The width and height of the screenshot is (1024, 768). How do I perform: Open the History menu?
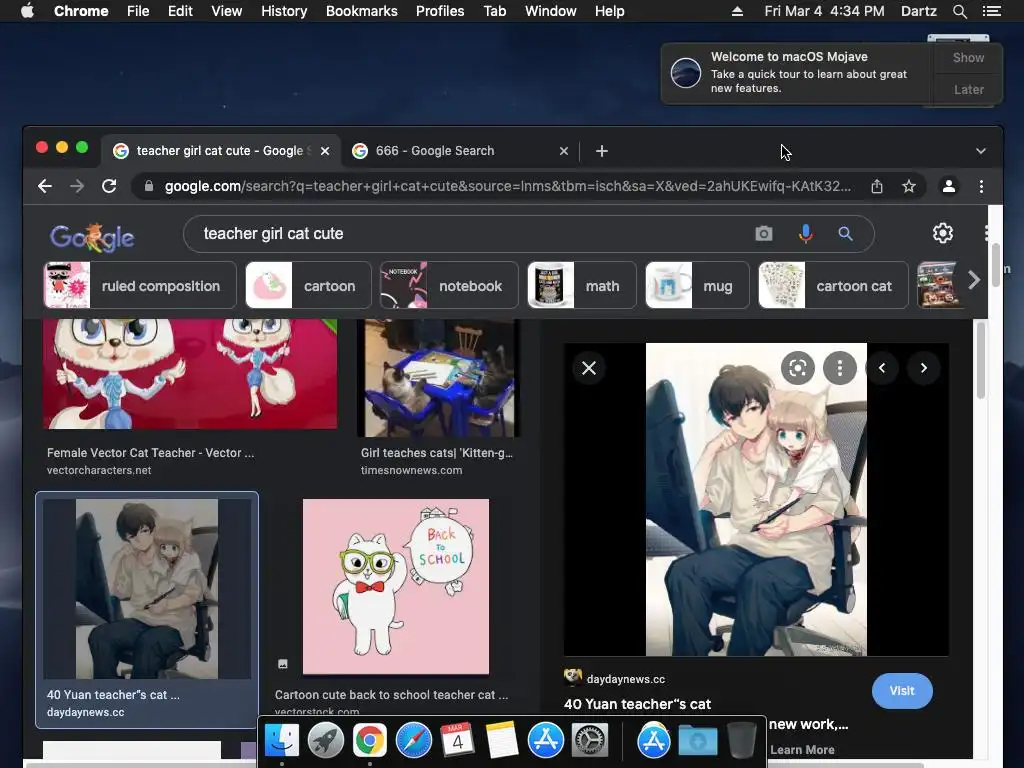[x=284, y=11]
